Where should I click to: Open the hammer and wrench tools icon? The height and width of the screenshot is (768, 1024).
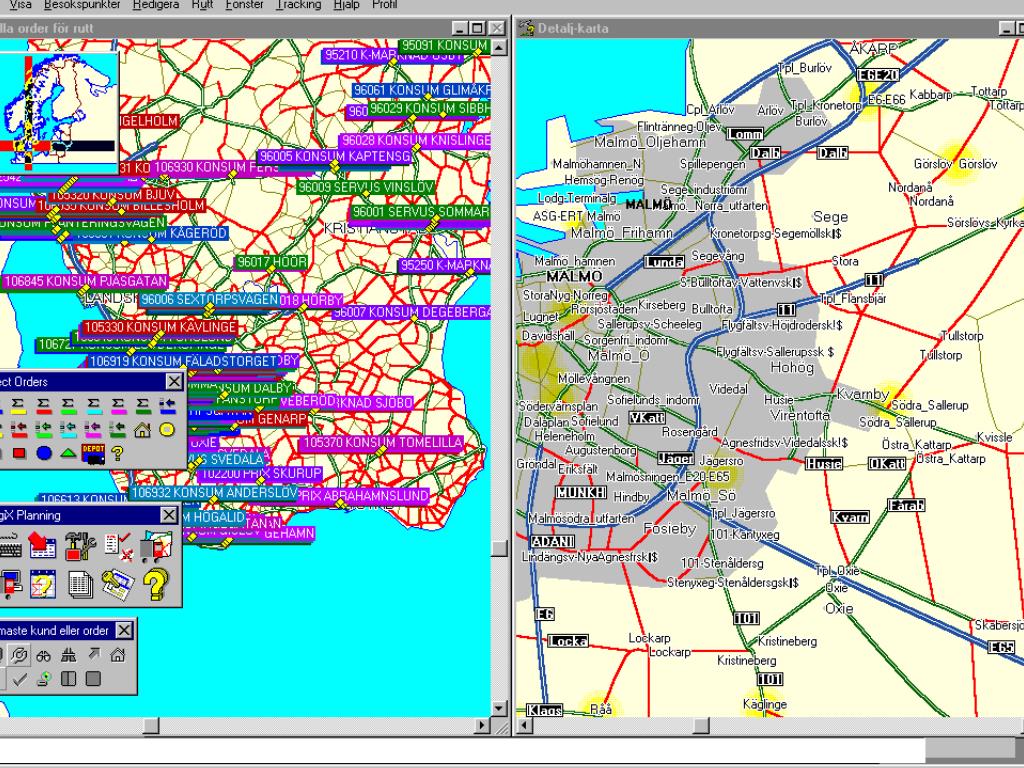80,546
